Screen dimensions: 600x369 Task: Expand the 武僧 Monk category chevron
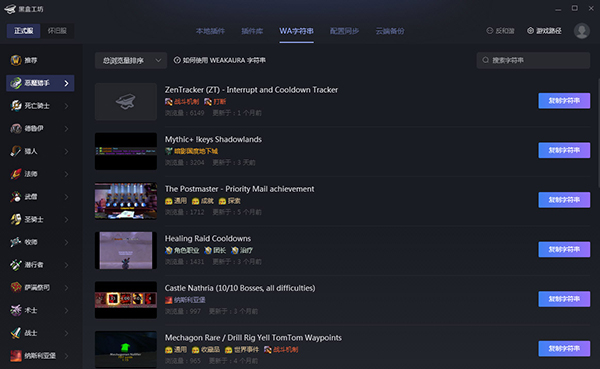click(x=67, y=197)
